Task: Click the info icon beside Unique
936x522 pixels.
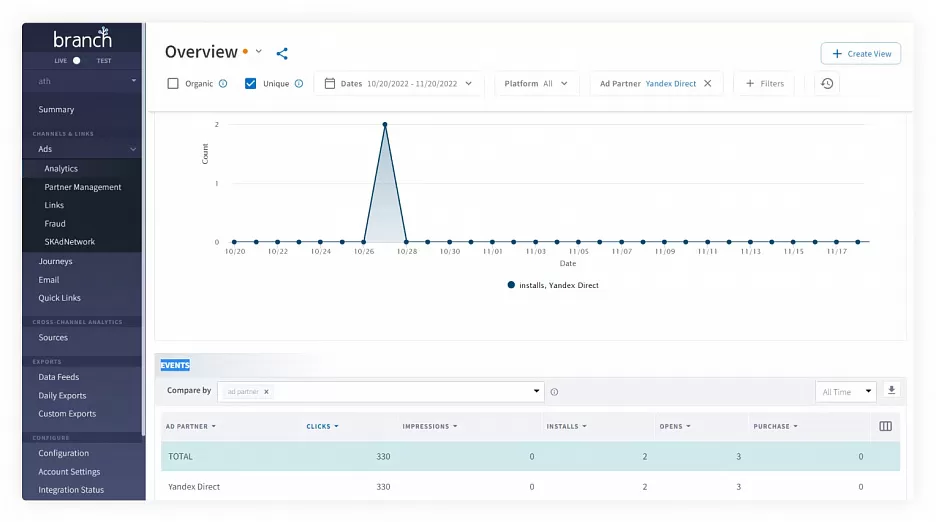Action: tap(299, 84)
